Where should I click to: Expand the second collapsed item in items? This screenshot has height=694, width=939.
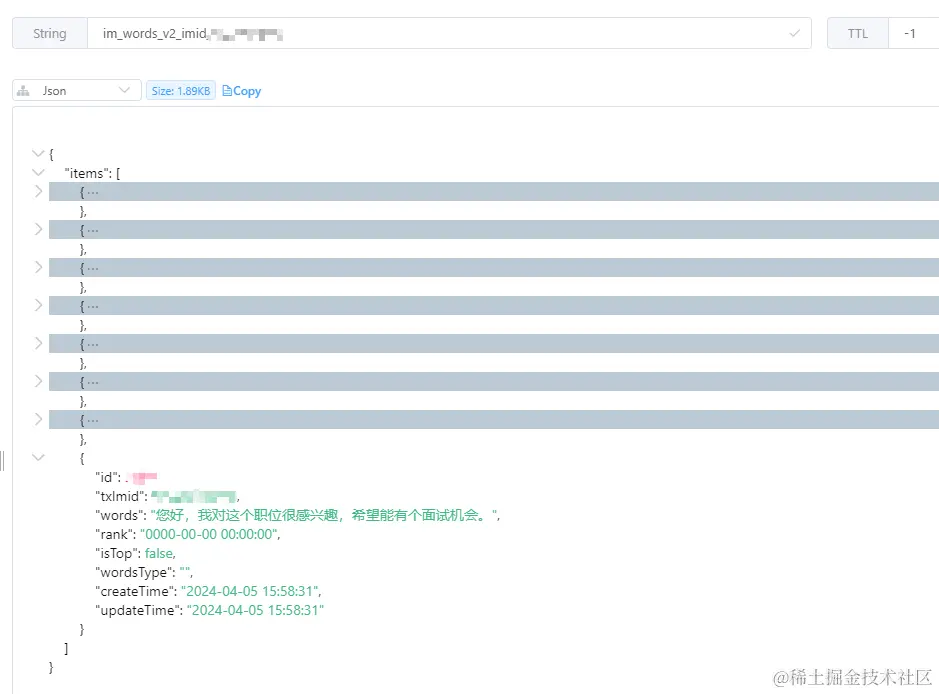click(x=38, y=229)
